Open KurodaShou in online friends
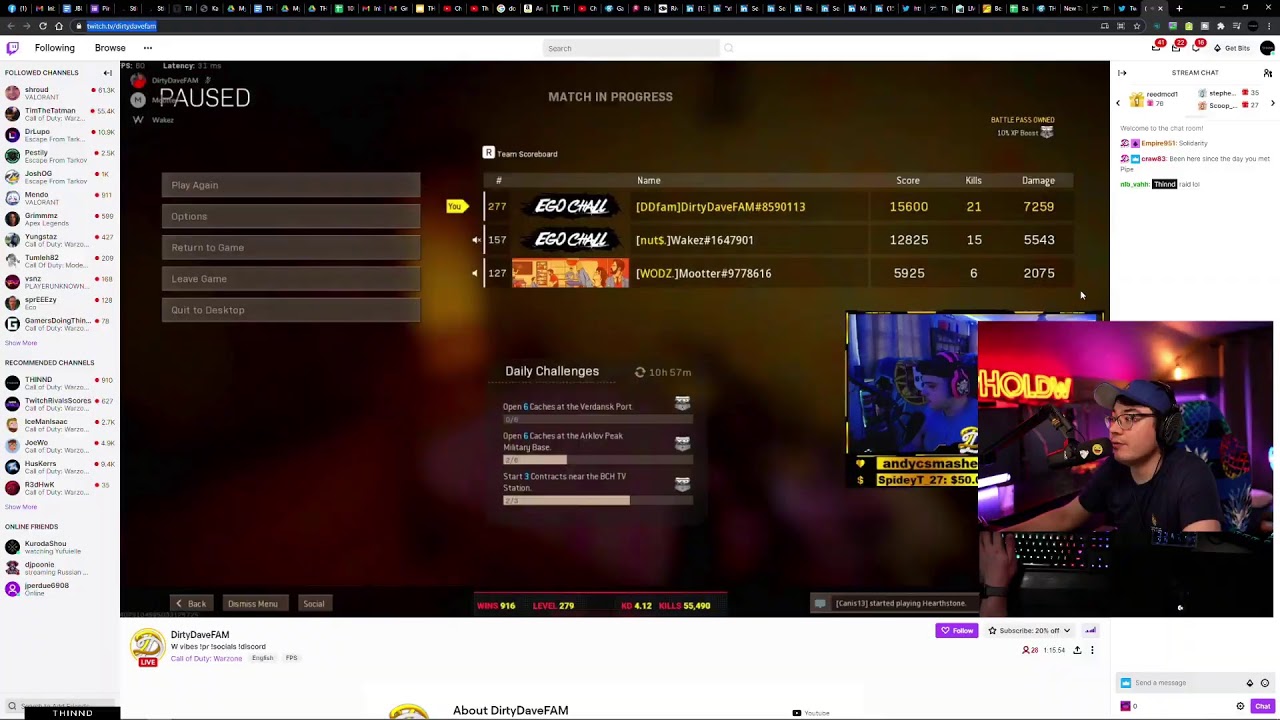 click(x=58, y=547)
